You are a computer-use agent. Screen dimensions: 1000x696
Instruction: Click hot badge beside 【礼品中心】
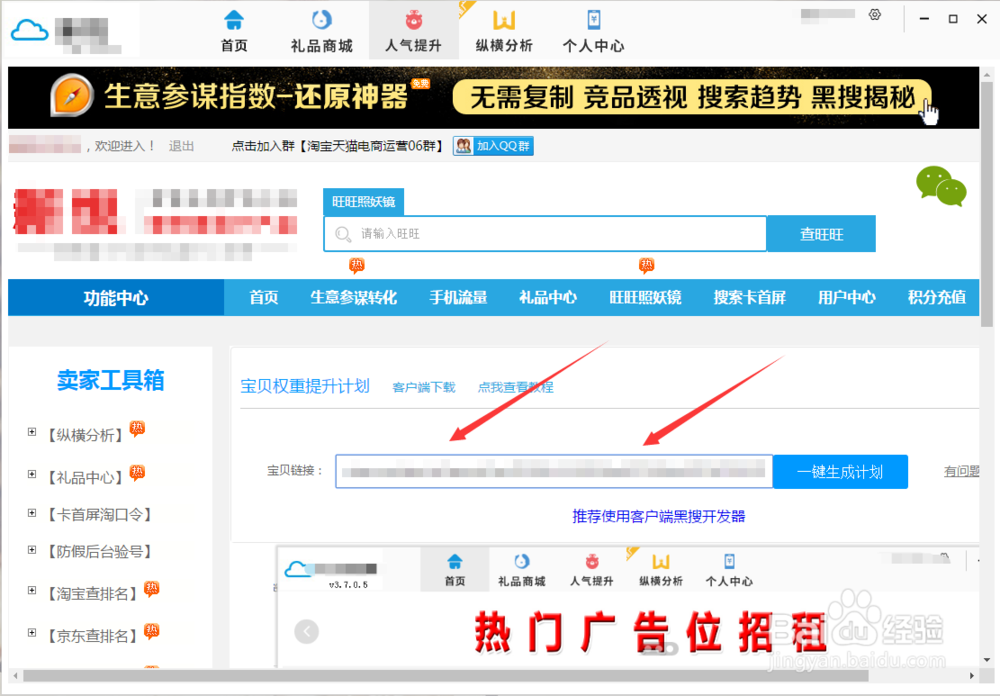click(x=137, y=473)
